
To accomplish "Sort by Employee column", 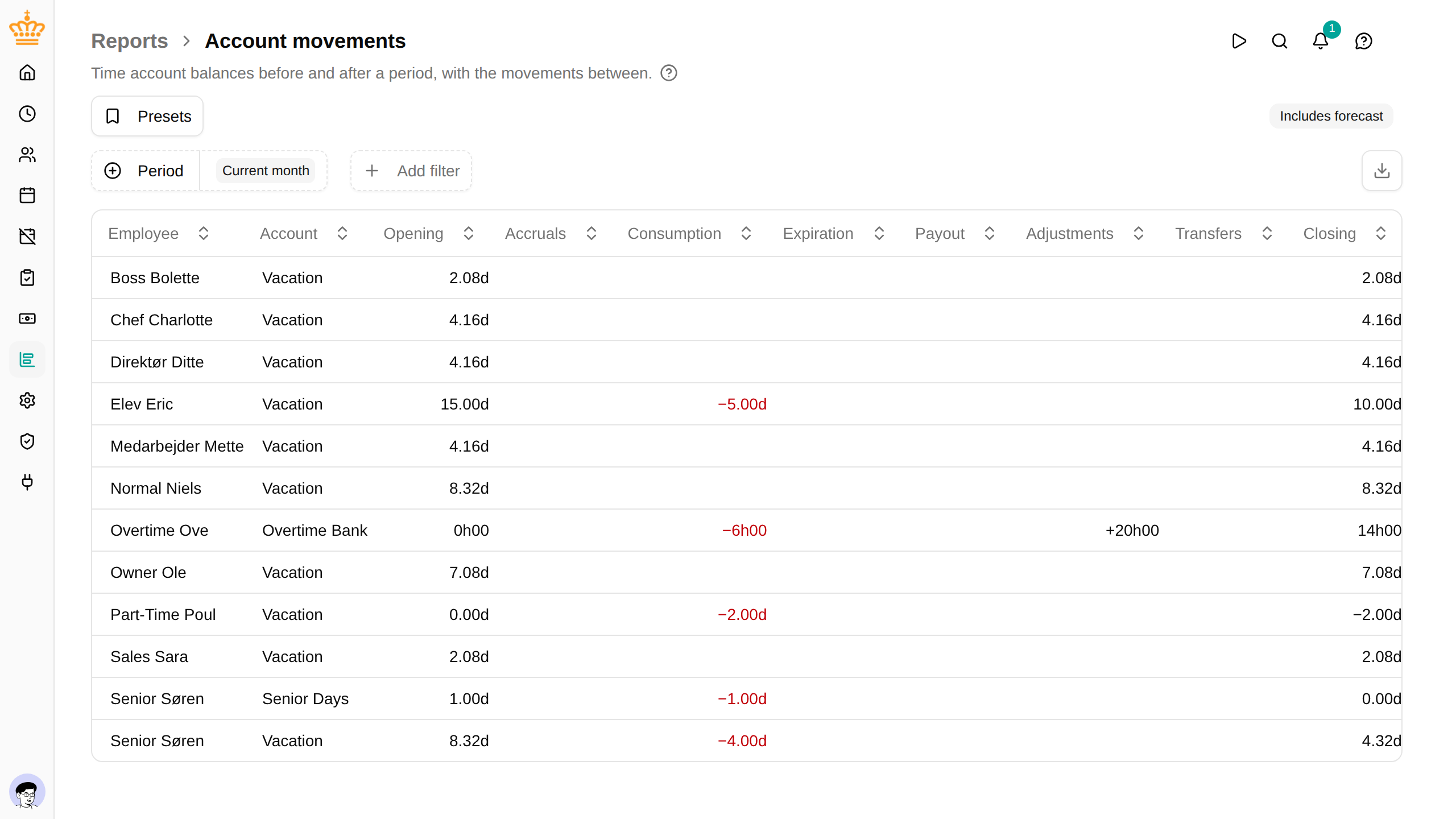I will [159, 233].
